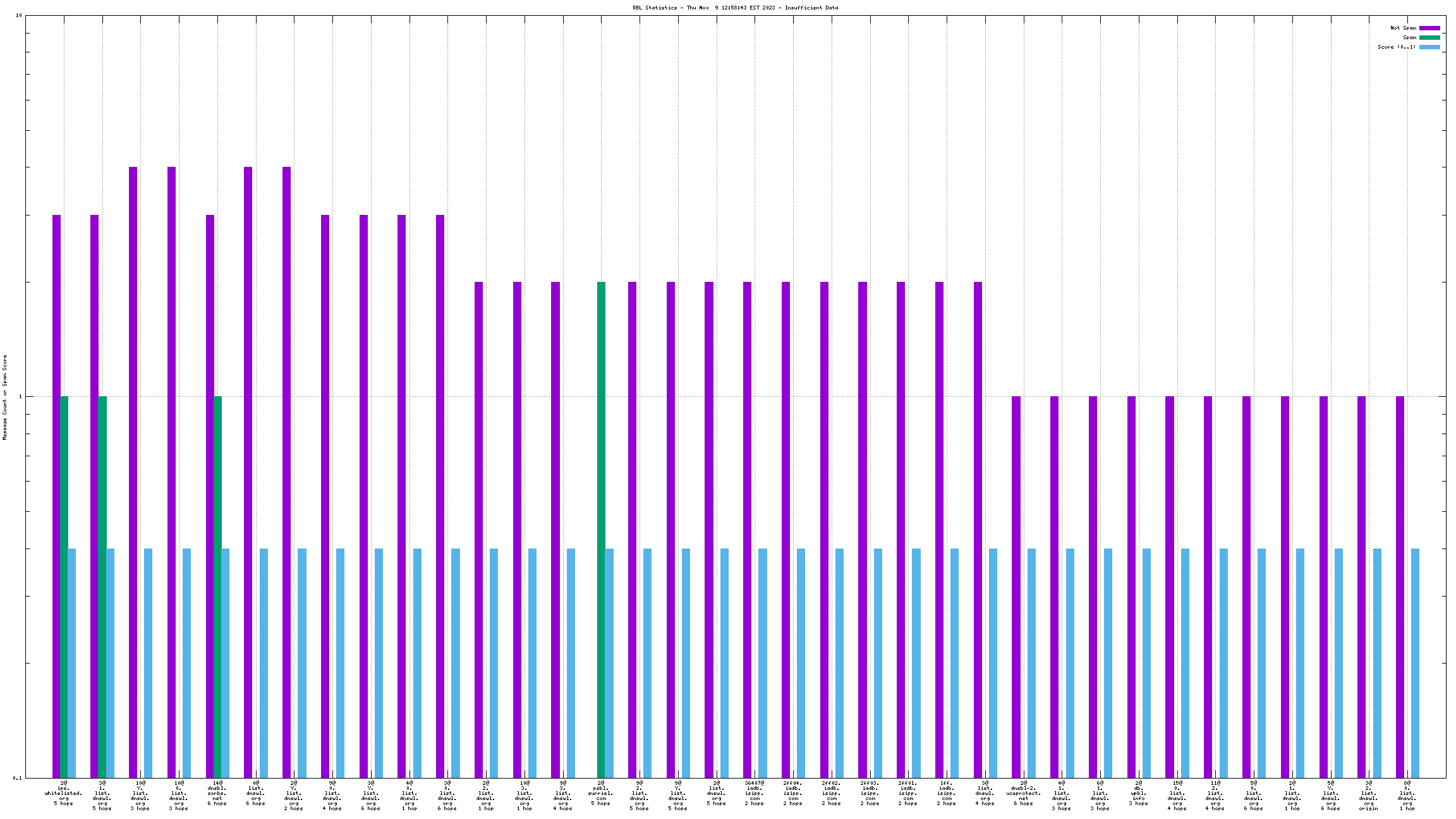1456x819 pixels.
Task: Click the y-axis tick label 0.1
Action: click(17, 778)
